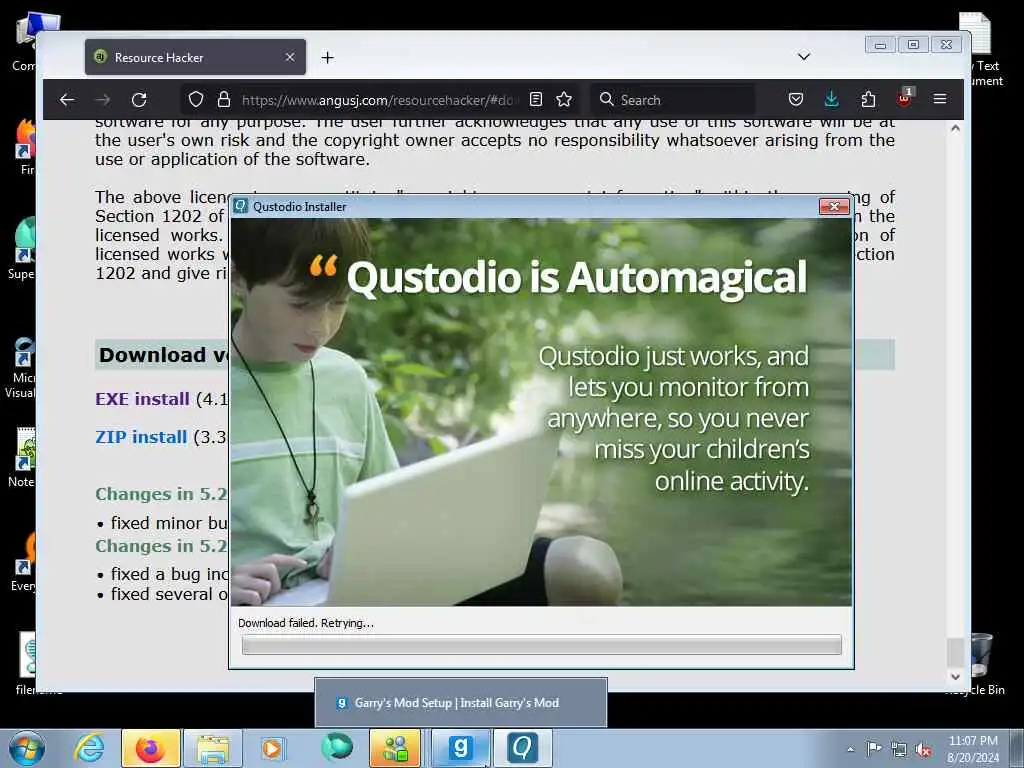This screenshot has width=1024, height=768.
Task: Open Windows Explorer from taskbar
Action: point(213,748)
